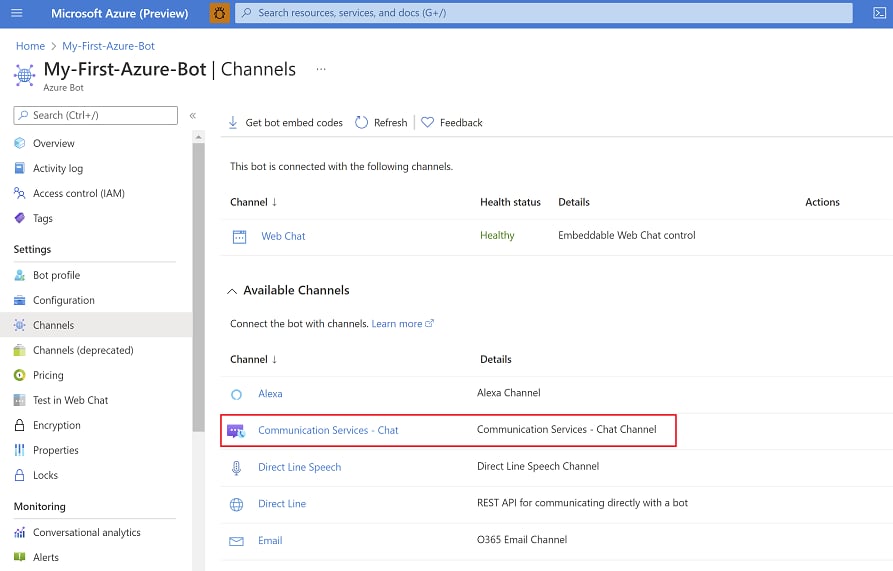
Task: Click the Direct Line globe icon
Action: (x=236, y=504)
